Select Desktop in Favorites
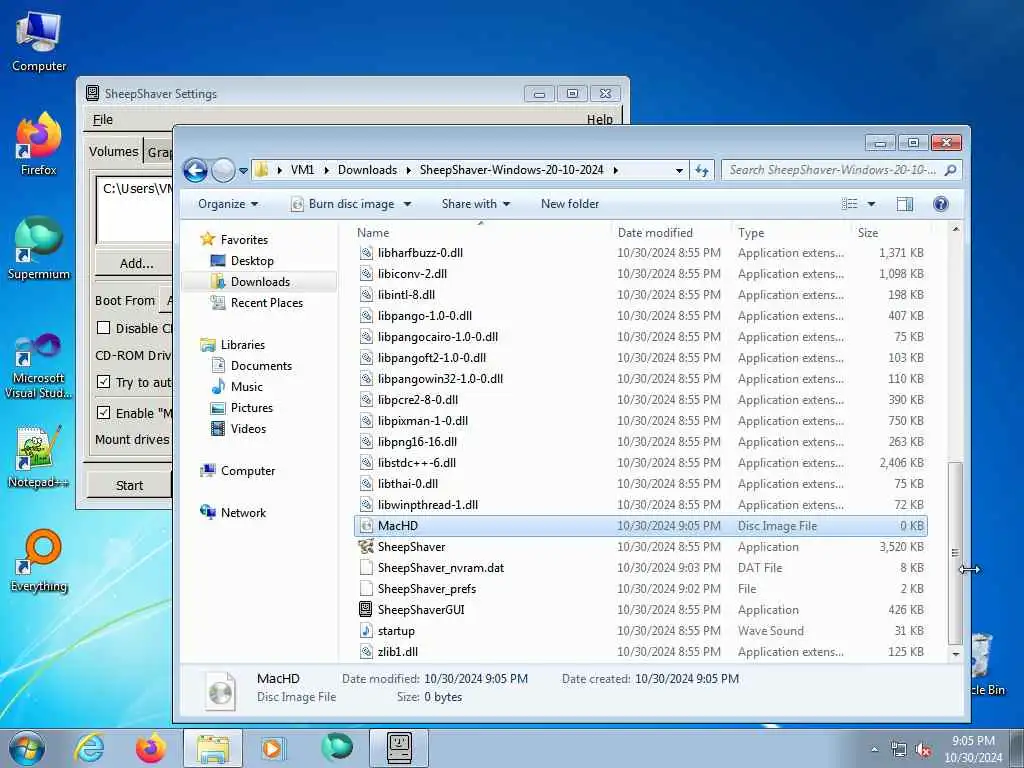1024x768 pixels. click(x=251, y=261)
